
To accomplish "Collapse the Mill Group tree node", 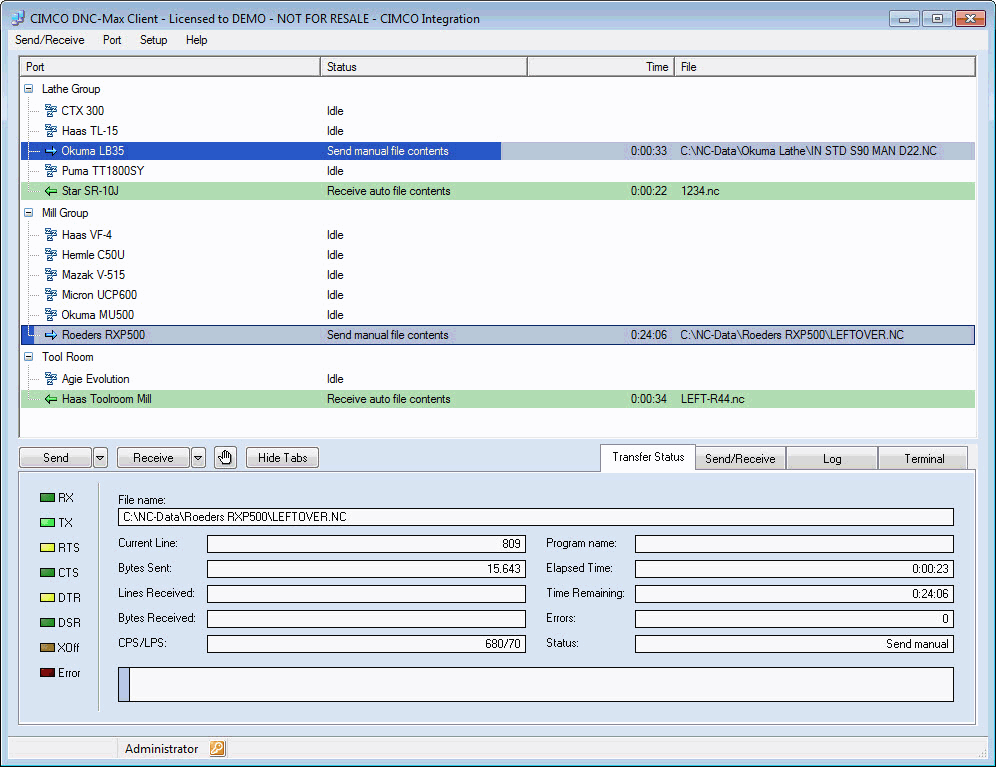I will pyautogui.click(x=29, y=213).
